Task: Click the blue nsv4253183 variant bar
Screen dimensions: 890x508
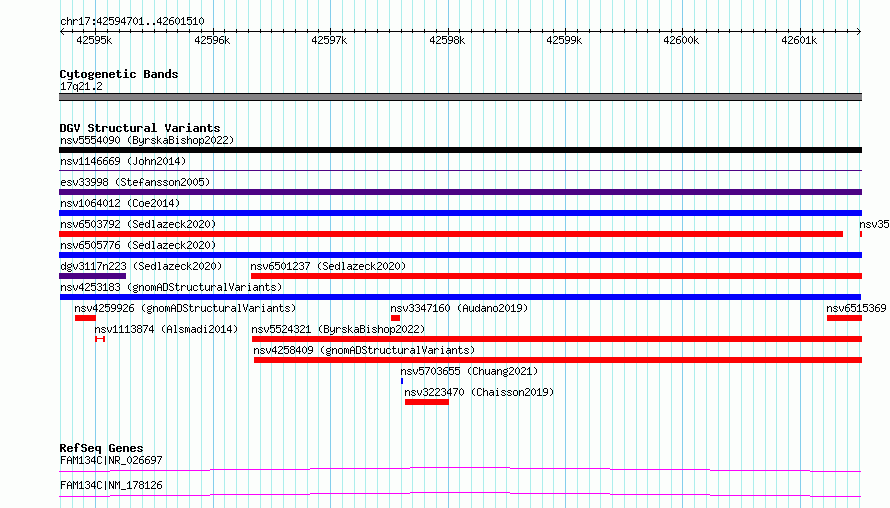Action: click(460, 297)
